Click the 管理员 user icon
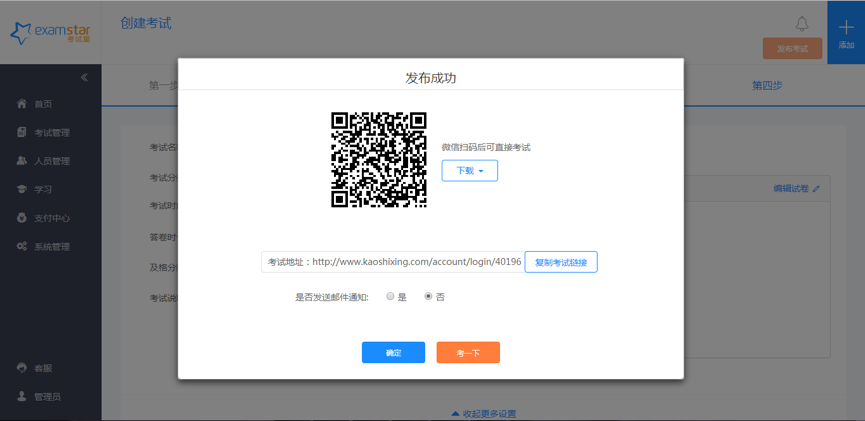The width and height of the screenshot is (865, 421). 22,396
